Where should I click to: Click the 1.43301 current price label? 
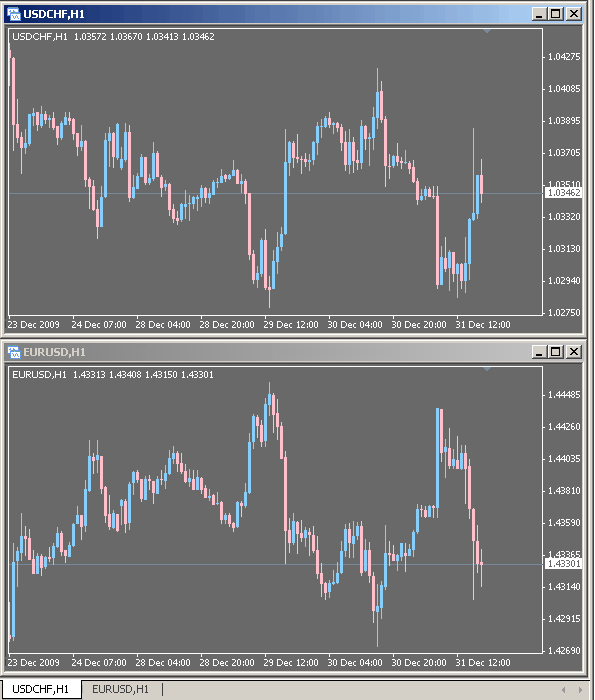[x=564, y=564]
